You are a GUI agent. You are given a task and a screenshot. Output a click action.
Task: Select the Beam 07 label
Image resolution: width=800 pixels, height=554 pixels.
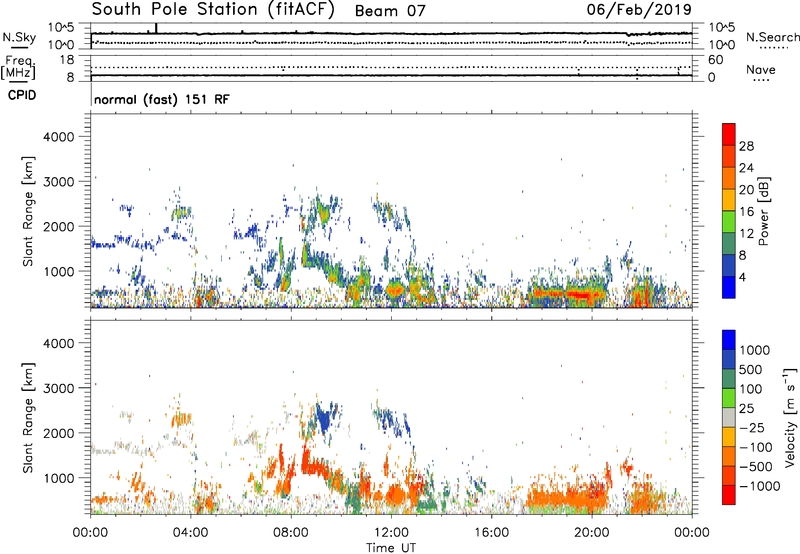pos(390,11)
